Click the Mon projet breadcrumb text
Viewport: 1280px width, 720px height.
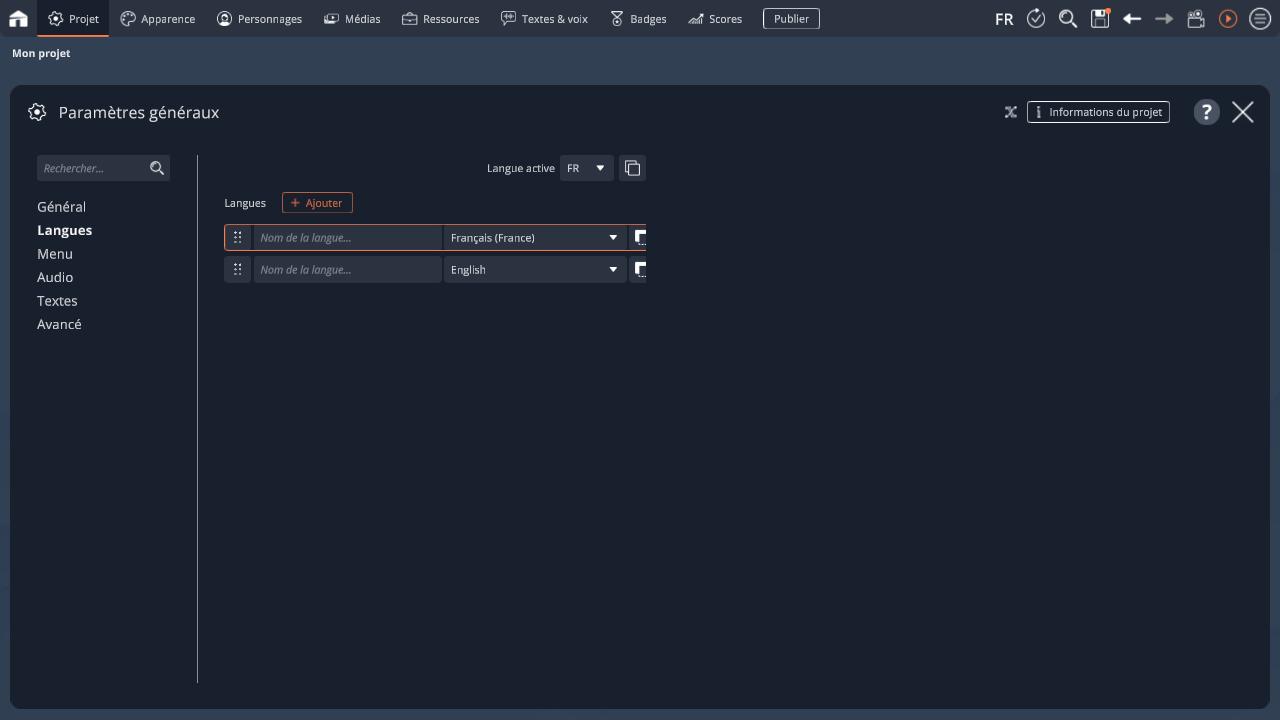(41, 53)
